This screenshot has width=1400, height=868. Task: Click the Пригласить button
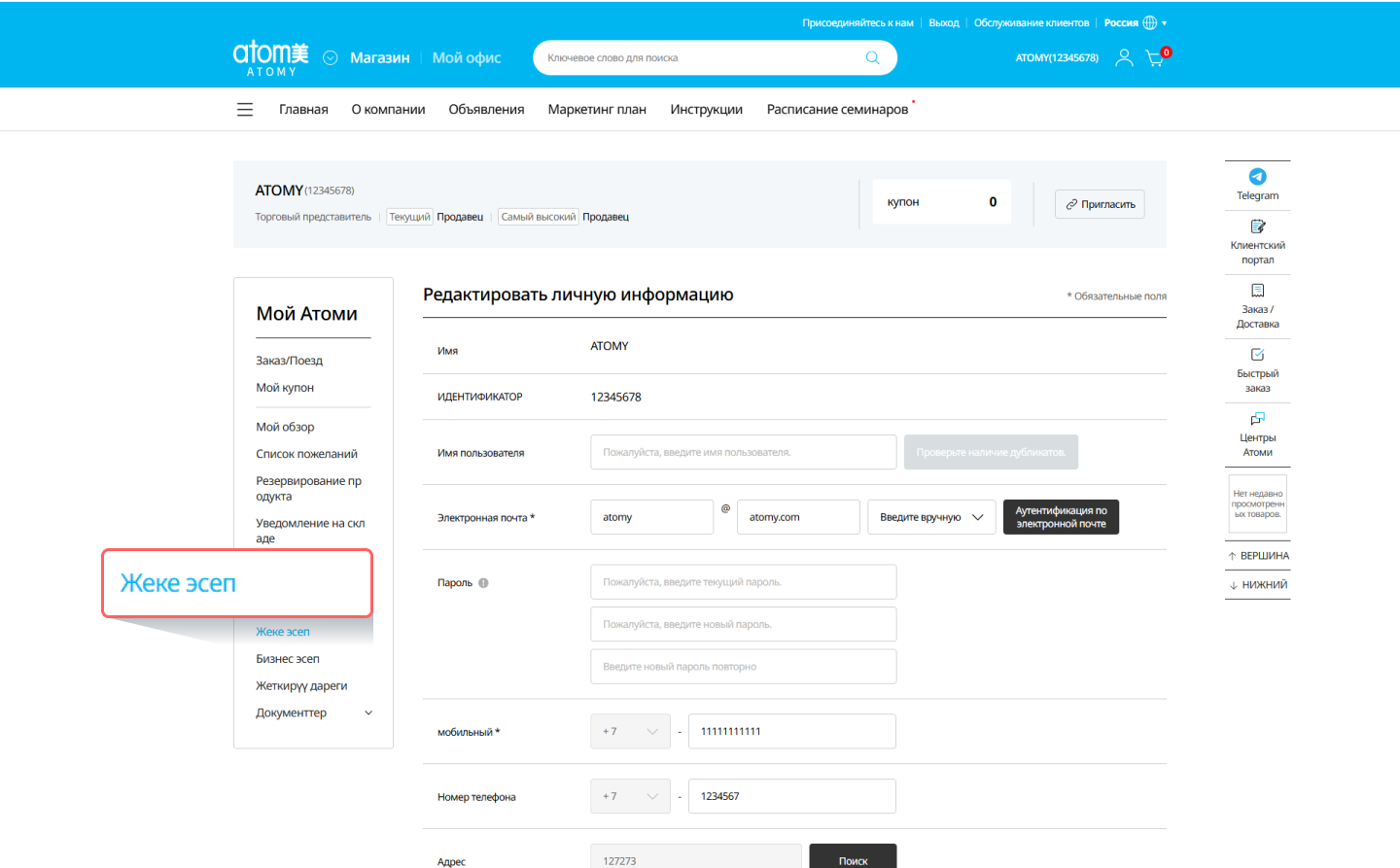1100,204
